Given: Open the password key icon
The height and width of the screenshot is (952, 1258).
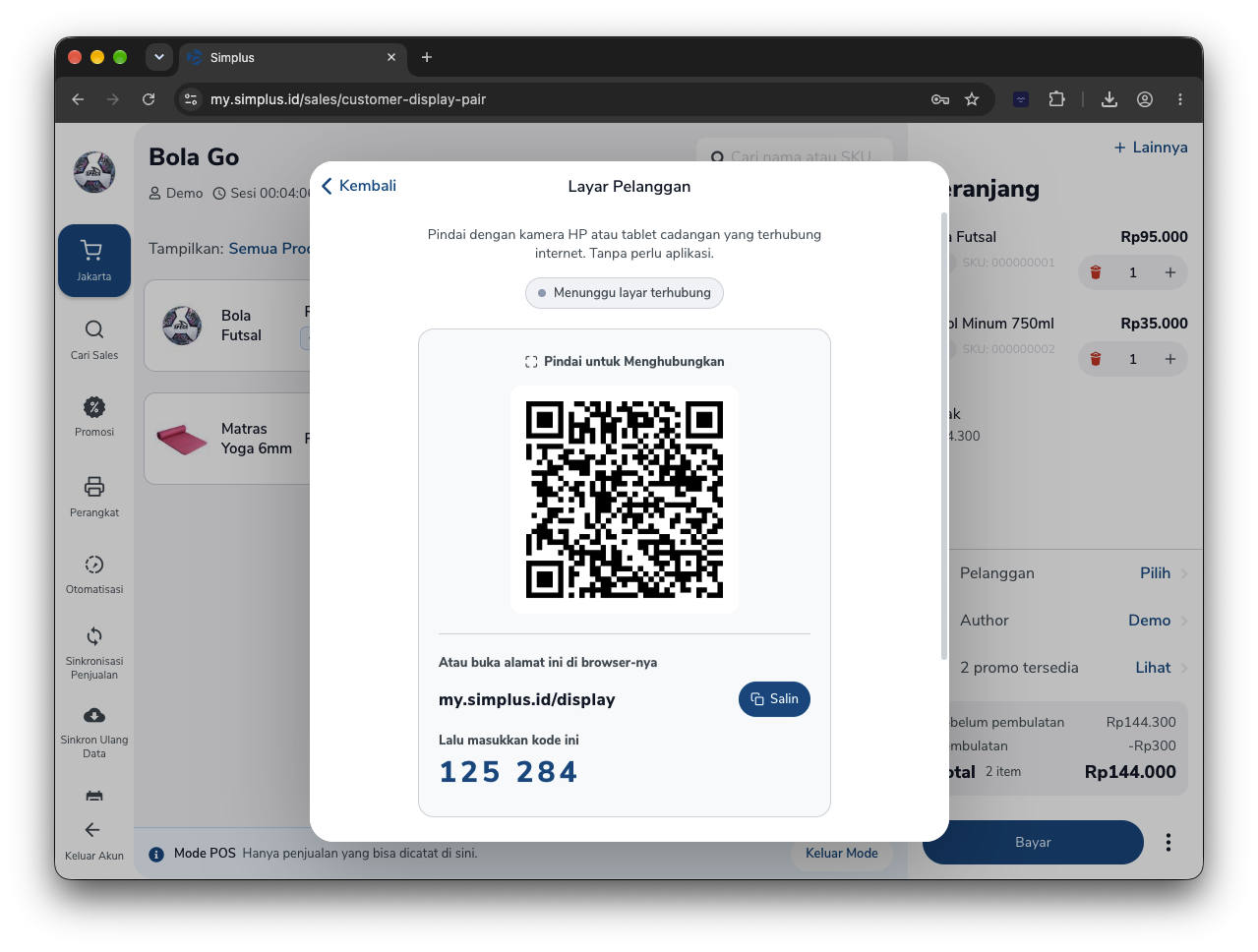Looking at the screenshot, I should tap(940, 99).
